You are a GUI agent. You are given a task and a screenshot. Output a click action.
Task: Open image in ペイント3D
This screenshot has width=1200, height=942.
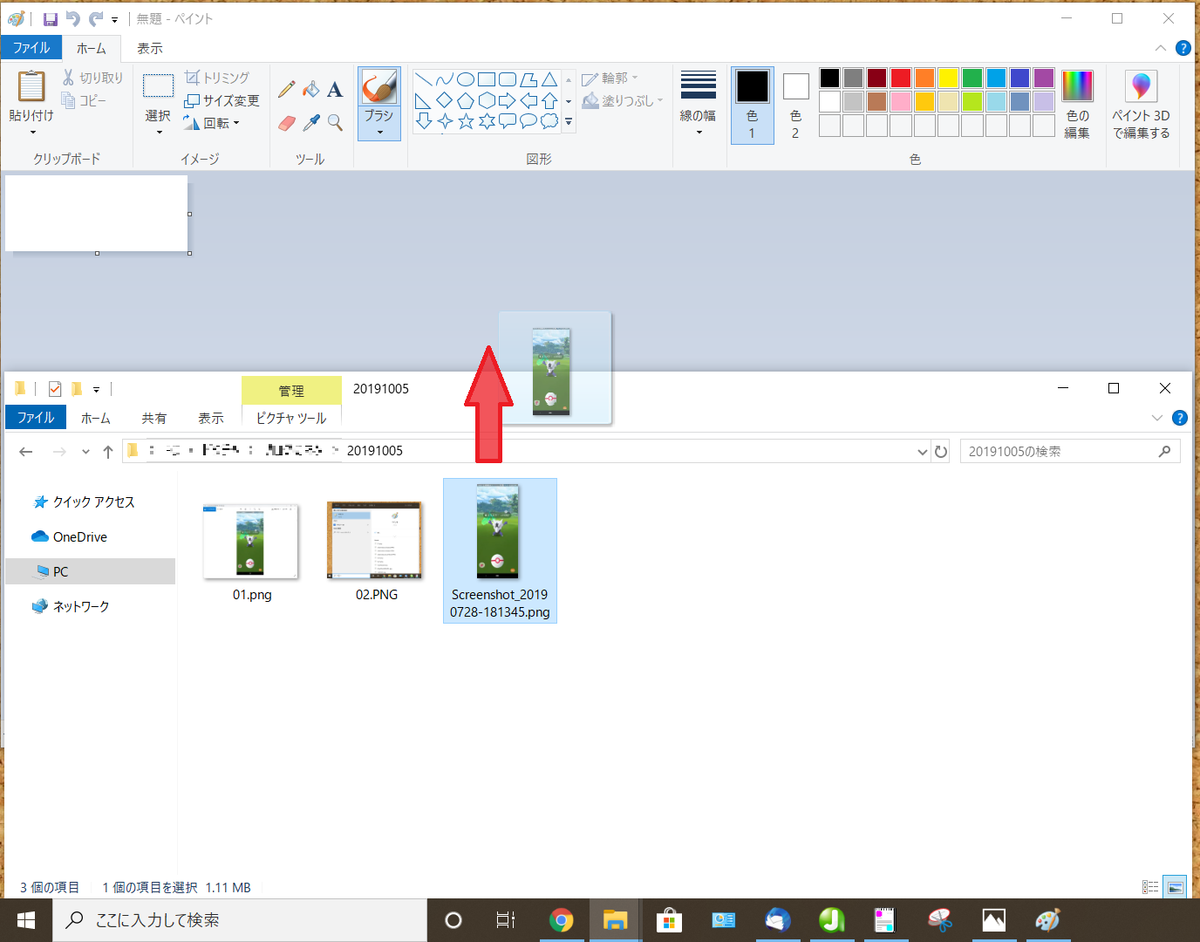pos(1140,100)
